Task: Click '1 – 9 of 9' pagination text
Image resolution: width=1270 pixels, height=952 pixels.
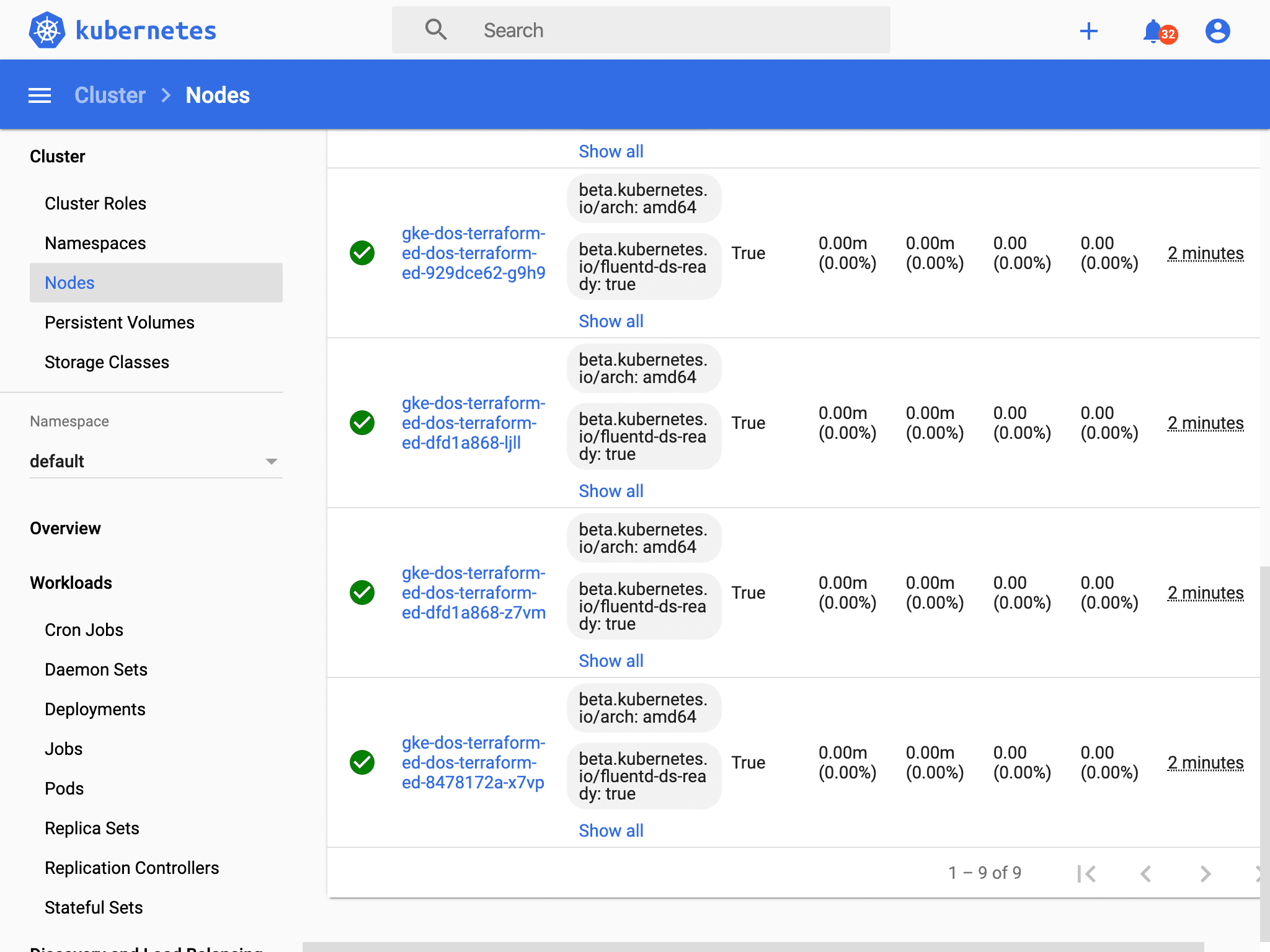Action: click(985, 873)
